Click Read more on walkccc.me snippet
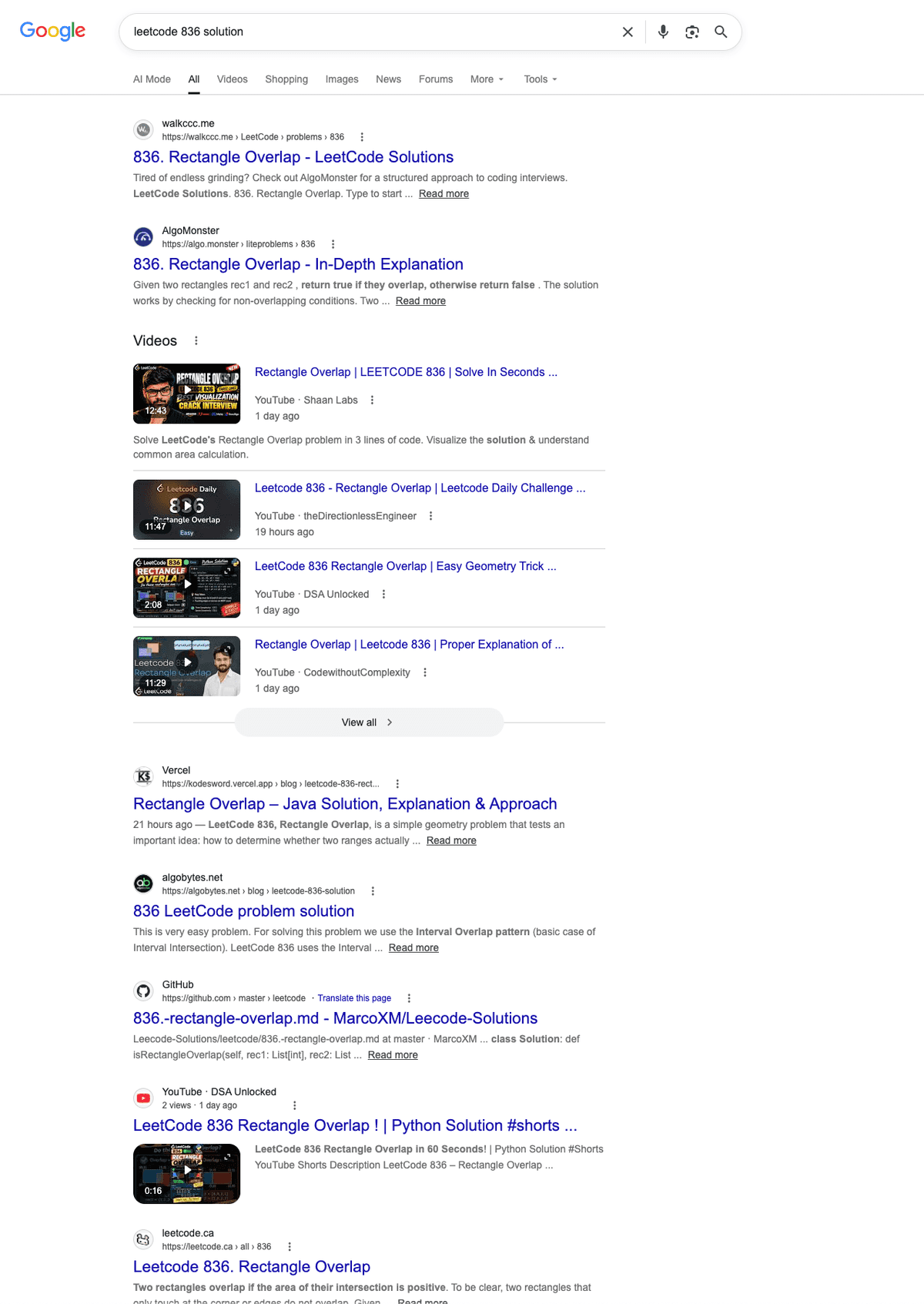Image resolution: width=924 pixels, height=1304 pixels. (444, 194)
